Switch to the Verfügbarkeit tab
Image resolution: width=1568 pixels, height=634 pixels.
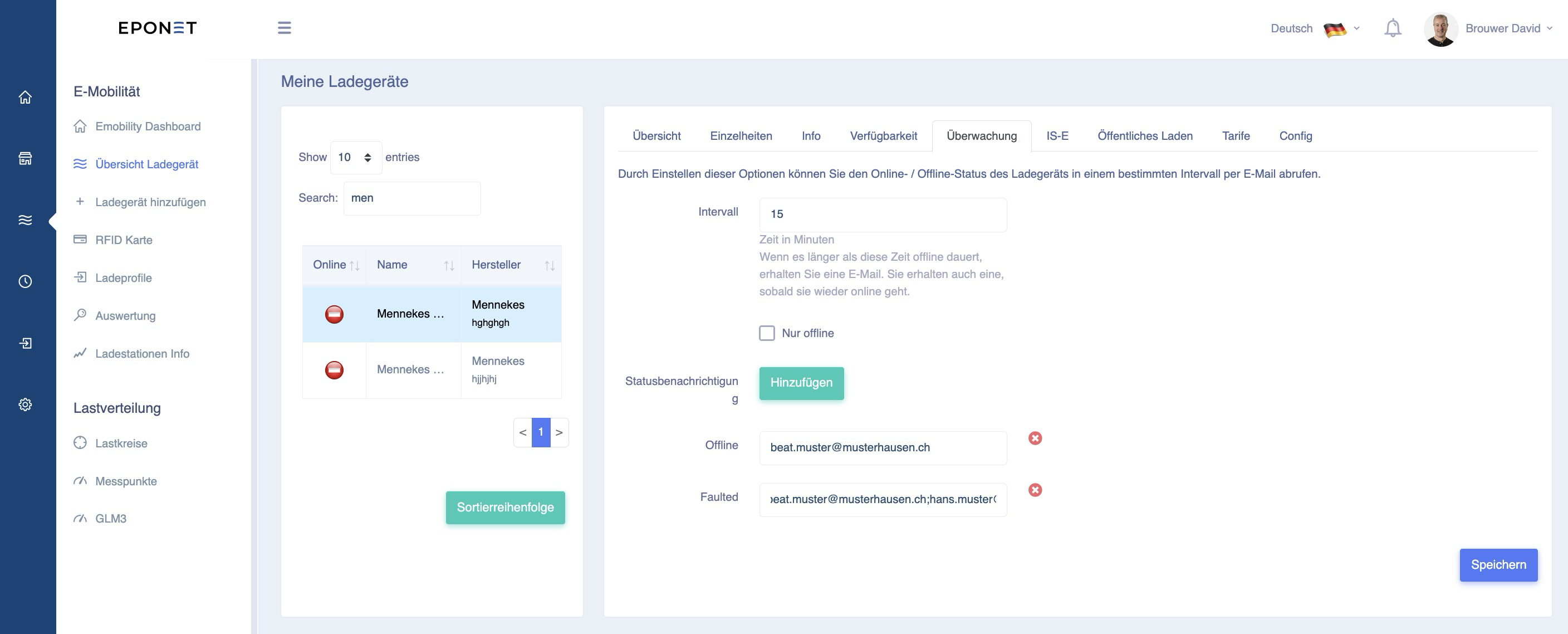click(883, 136)
